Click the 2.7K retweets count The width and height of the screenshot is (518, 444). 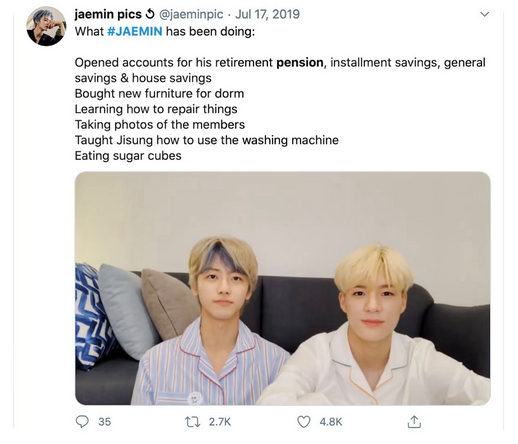coord(220,422)
